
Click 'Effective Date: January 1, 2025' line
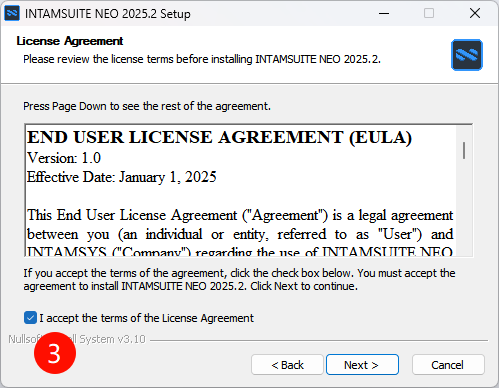click(122, 177)
